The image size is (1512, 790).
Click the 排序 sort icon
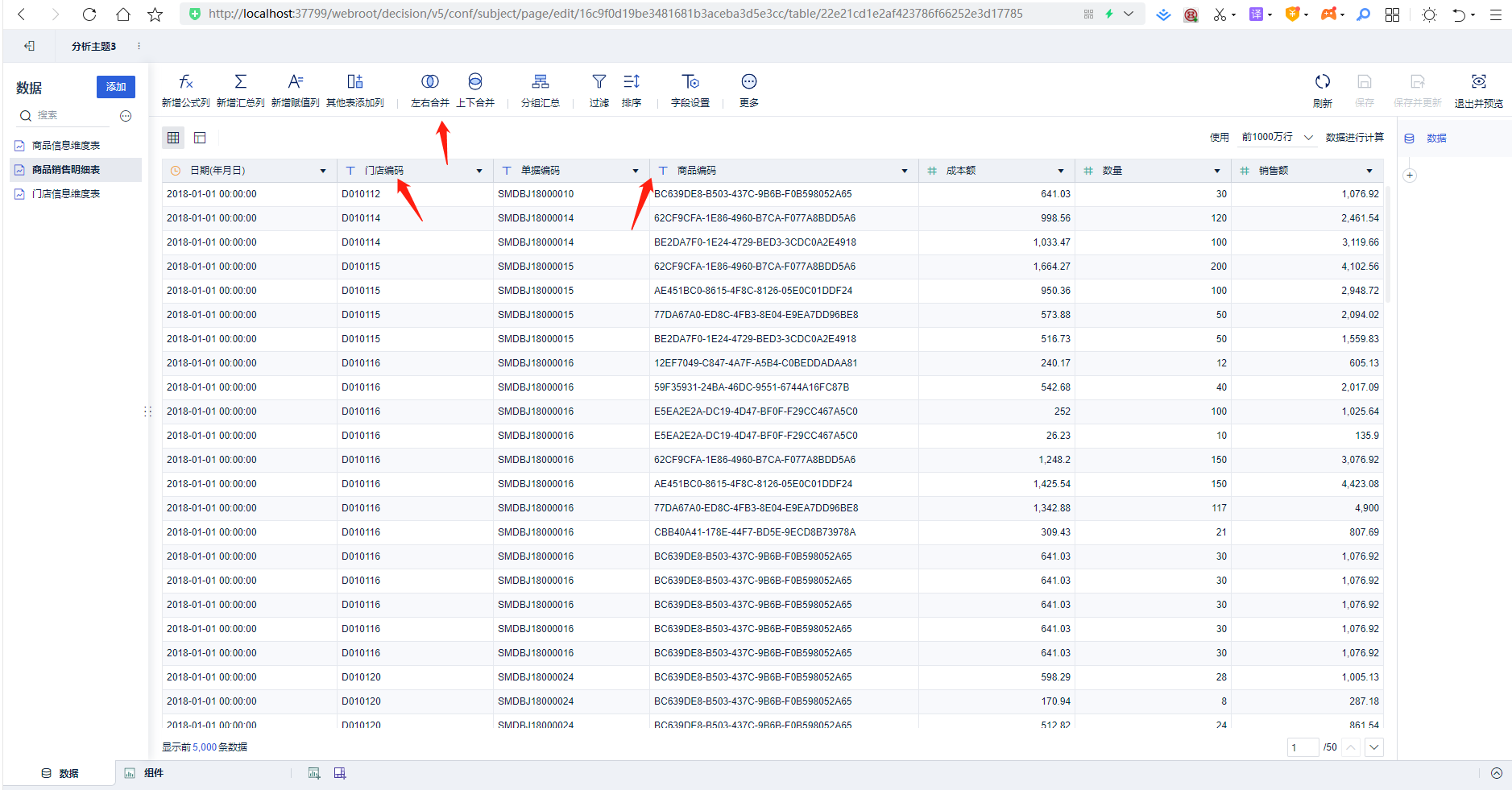(632, 81)
